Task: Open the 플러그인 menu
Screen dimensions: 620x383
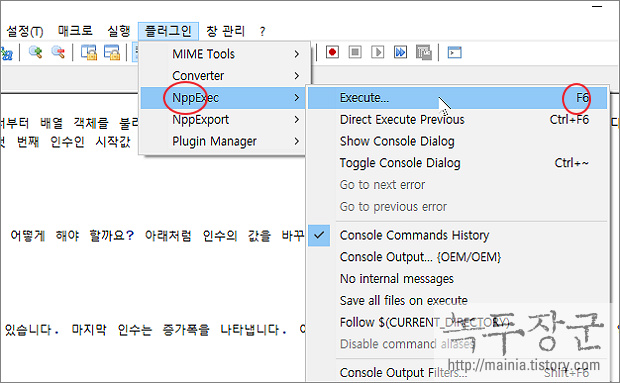Action: pos(168,31)
